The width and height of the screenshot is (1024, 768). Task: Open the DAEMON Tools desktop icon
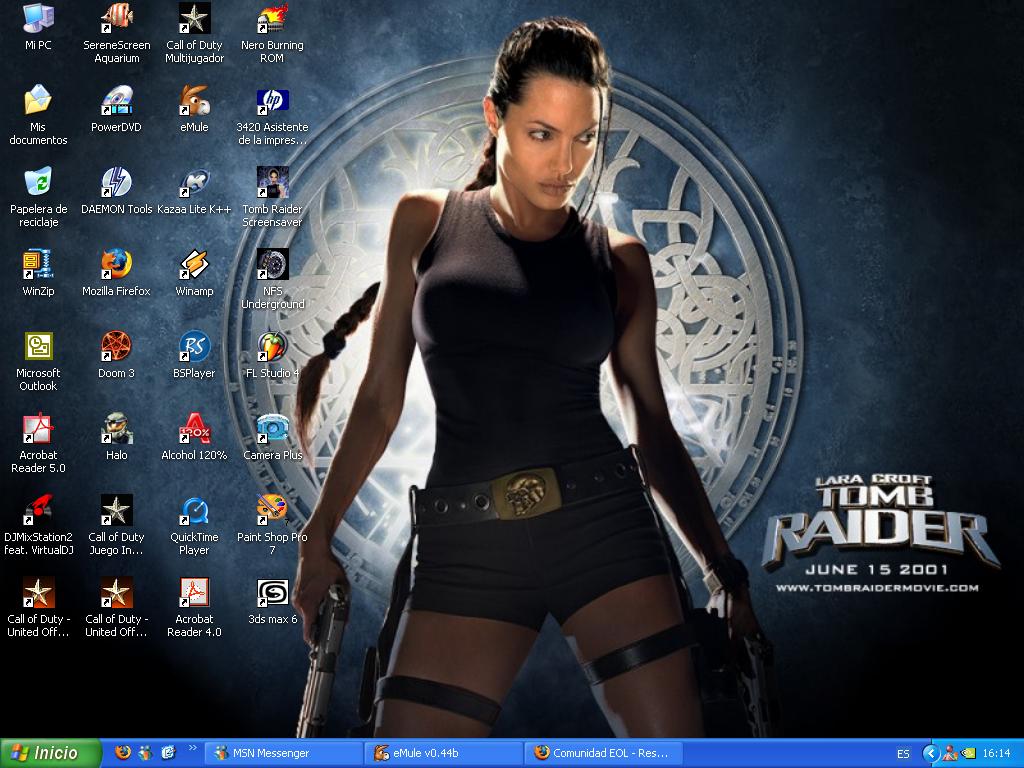click(116, 183)
